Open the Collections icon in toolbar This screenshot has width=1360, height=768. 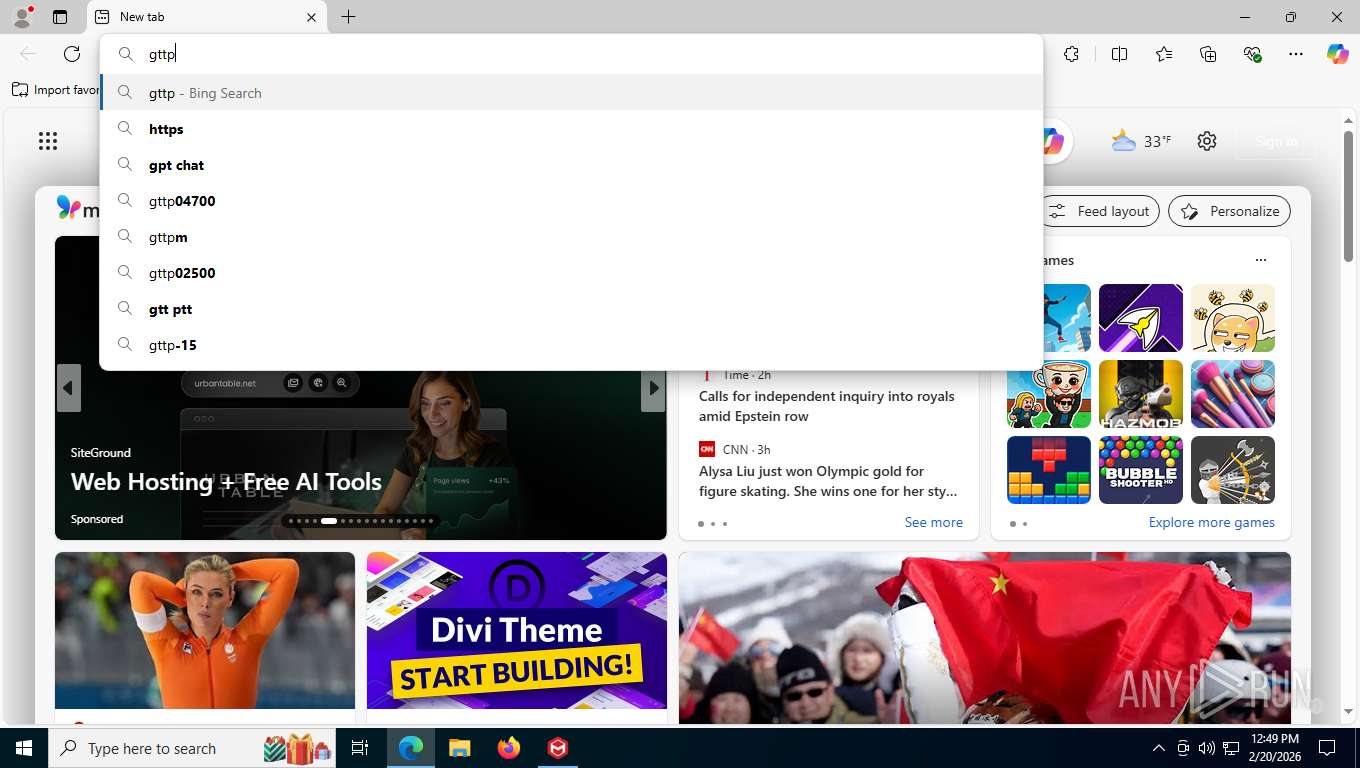[1208, 54]
